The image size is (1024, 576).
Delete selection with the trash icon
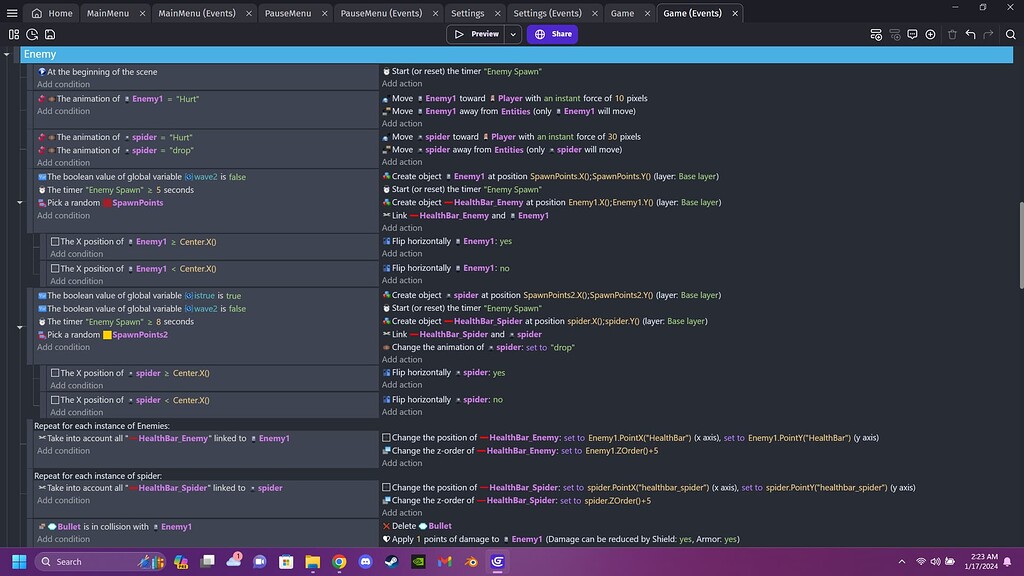point(952,34)
